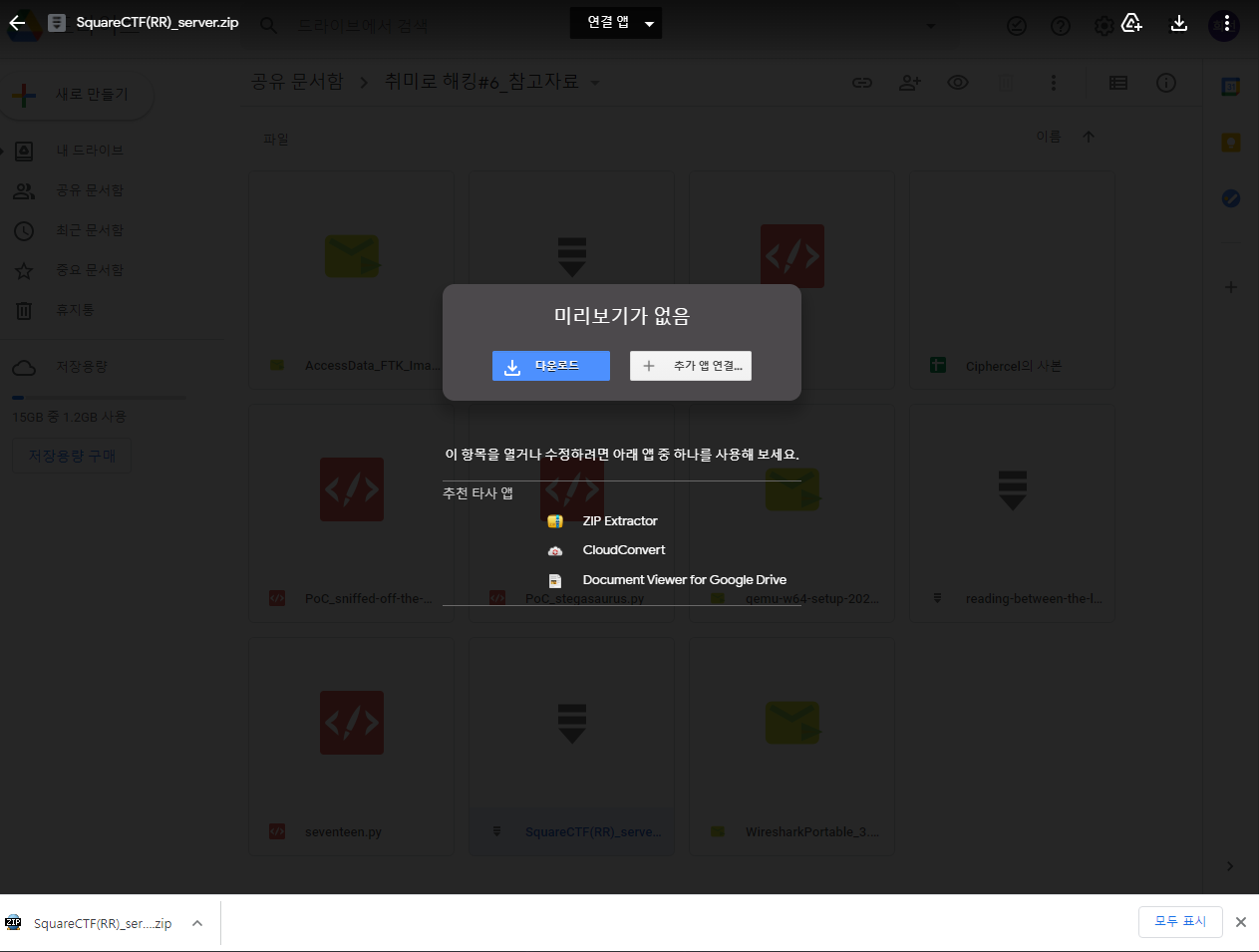Click the CloudConvert cloud icon
1259x952 pixels.
coord(555,550)
